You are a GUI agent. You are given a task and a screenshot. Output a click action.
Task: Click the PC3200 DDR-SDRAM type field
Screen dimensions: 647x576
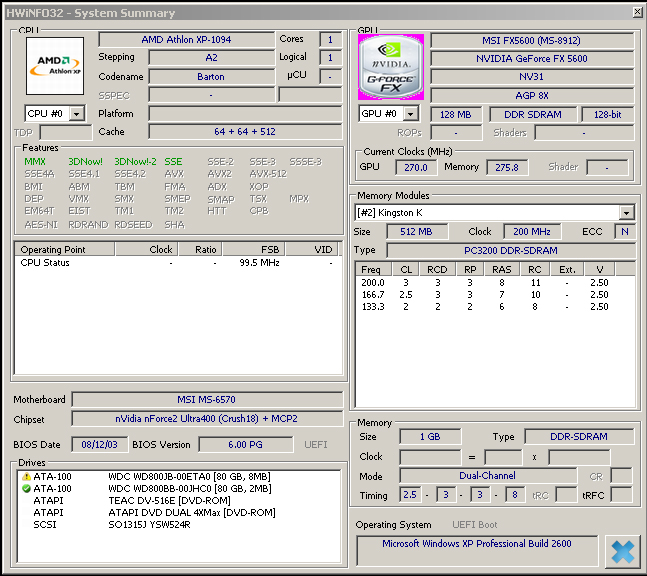point(511,250)
